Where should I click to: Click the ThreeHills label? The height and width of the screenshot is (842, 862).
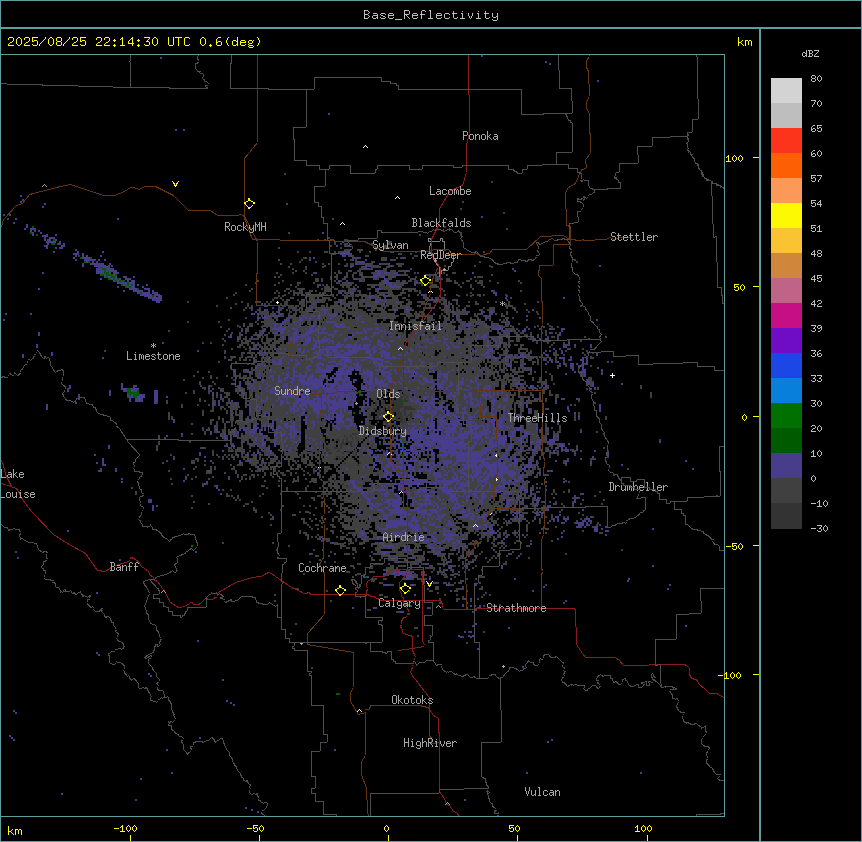pos(537,418)
